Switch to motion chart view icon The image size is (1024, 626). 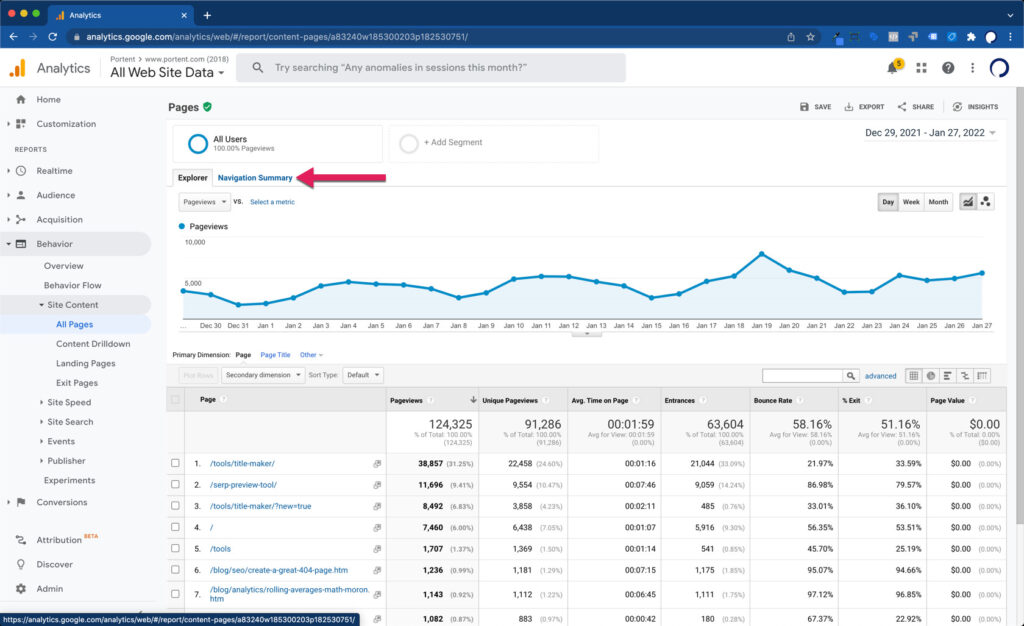pos(985,202)
